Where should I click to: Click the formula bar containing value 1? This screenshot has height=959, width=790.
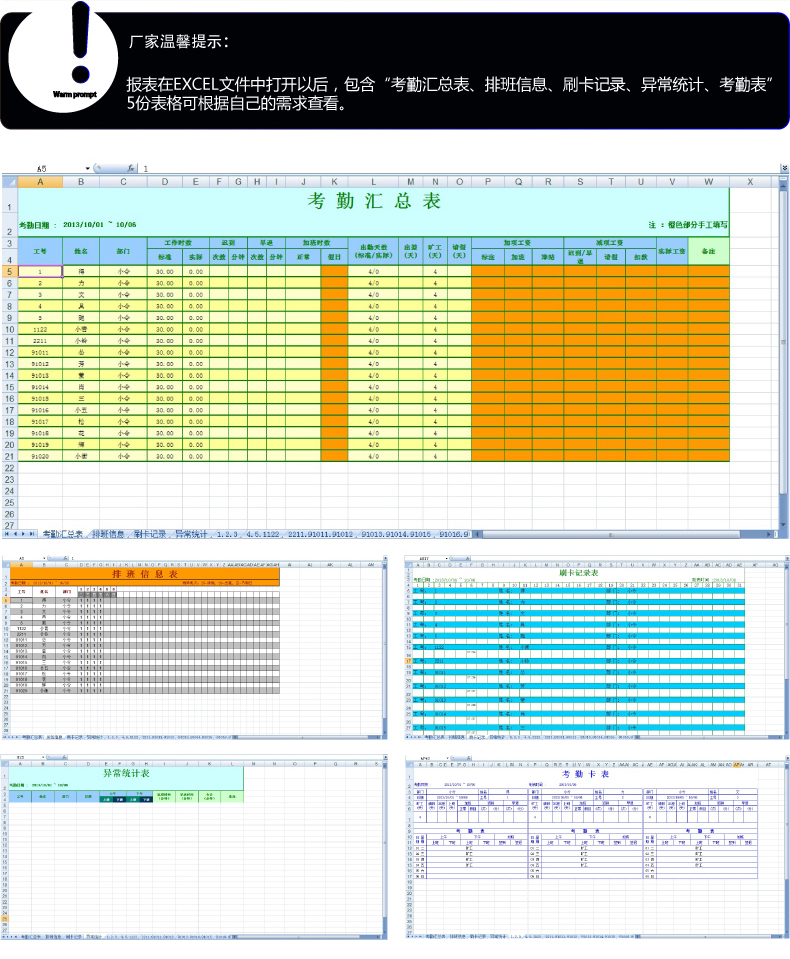click(x=459, y=168)
